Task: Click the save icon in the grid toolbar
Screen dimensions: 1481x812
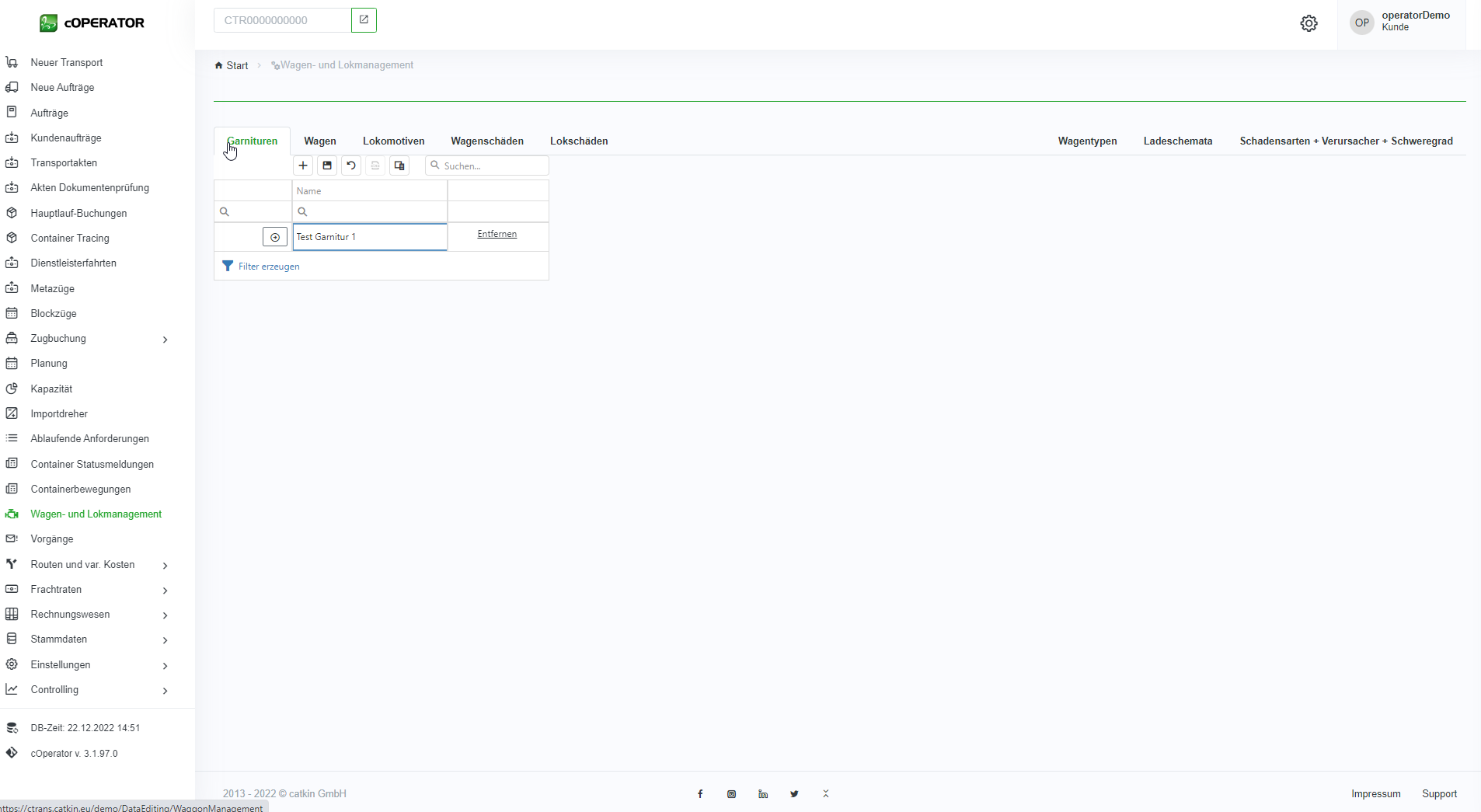Action: tap(327, 166)
